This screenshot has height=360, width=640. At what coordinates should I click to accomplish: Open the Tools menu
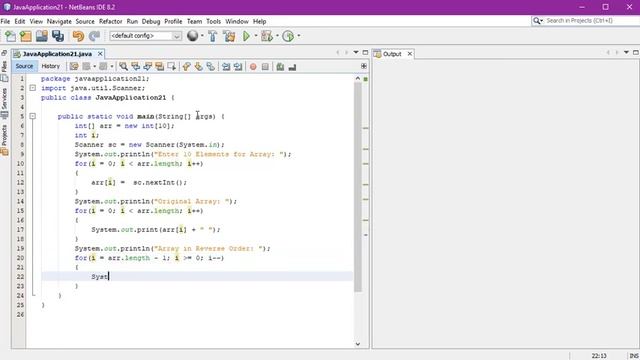213,21
